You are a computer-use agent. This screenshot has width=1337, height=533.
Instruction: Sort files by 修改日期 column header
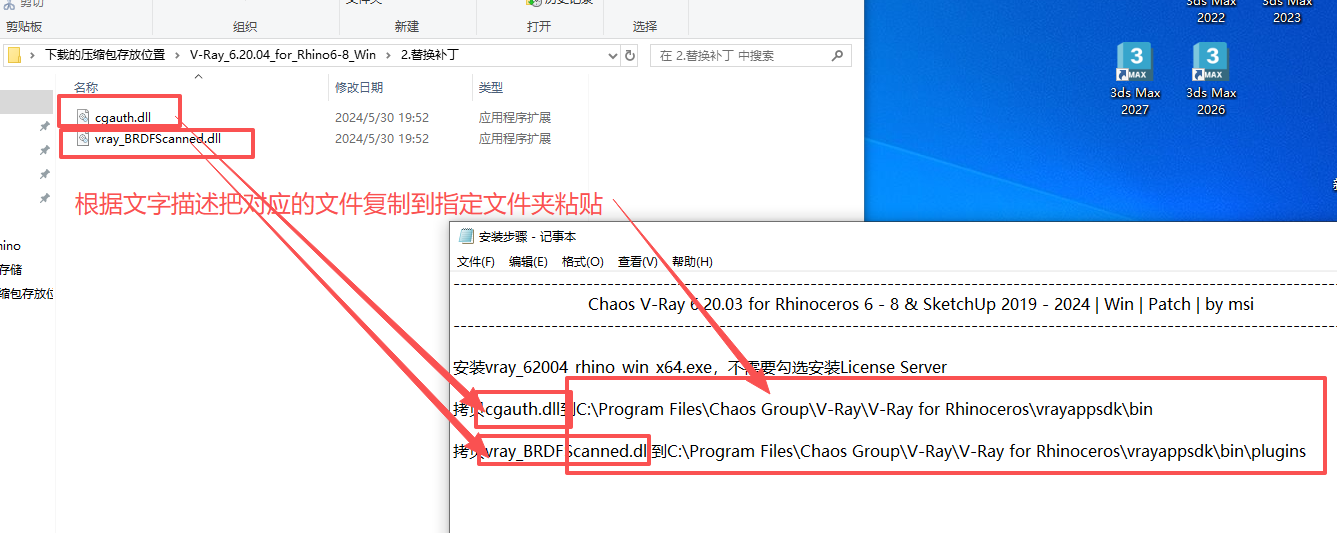359,88
